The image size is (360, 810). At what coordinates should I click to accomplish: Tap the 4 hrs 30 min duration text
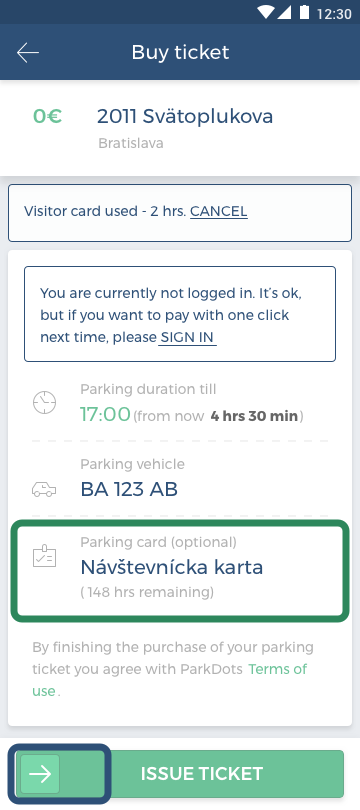(254, 416)
